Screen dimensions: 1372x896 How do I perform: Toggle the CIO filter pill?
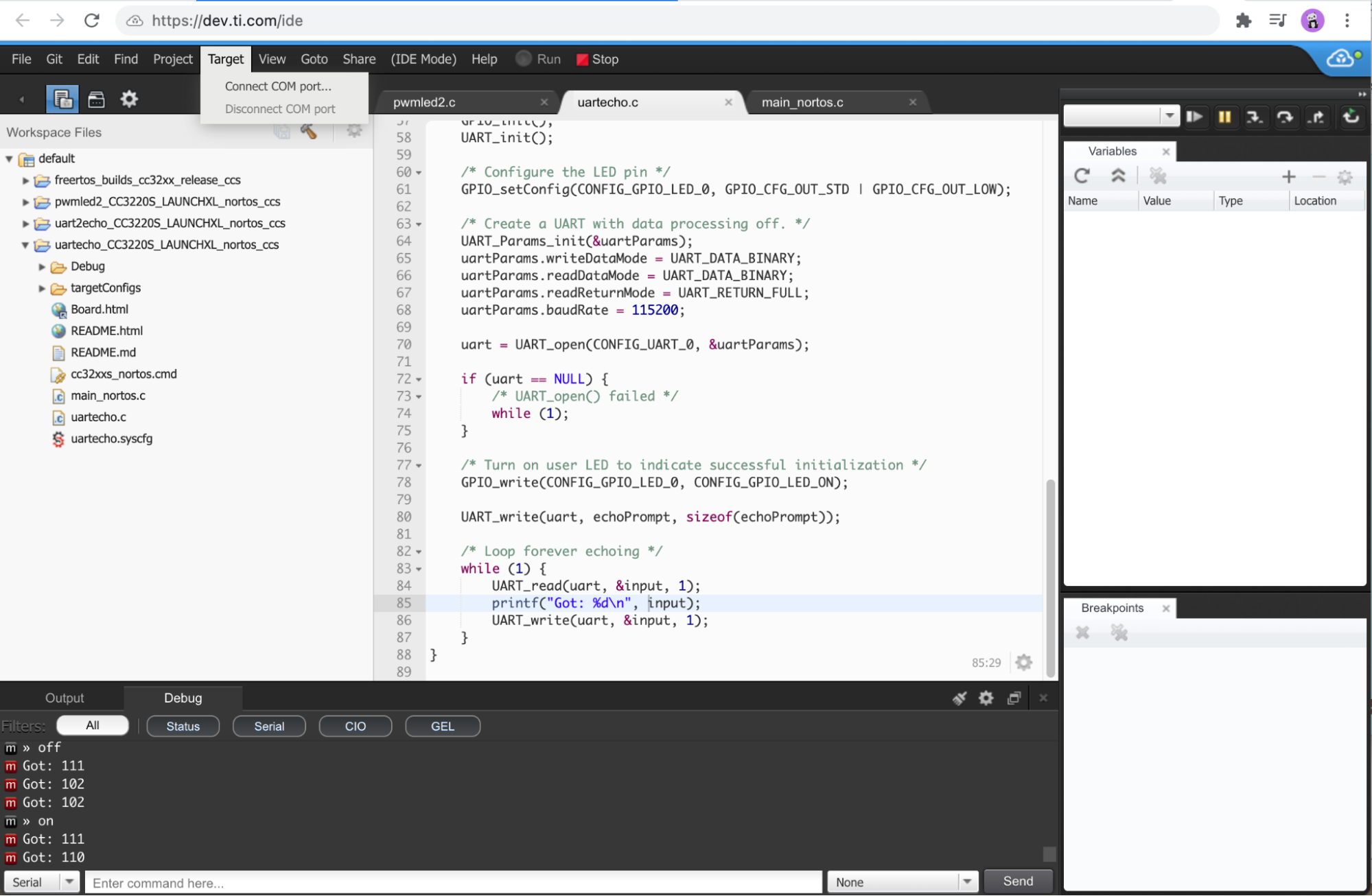[x=355, y=726]
